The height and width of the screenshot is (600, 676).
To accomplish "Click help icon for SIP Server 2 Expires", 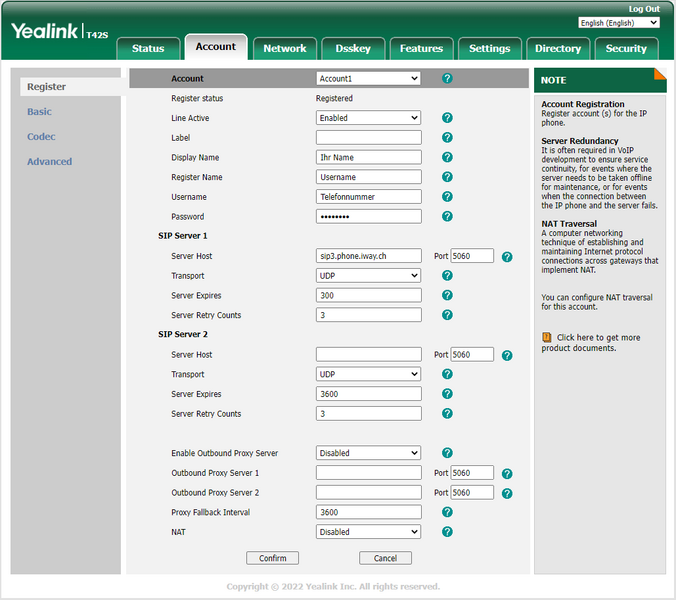I will tap(447, 394).
